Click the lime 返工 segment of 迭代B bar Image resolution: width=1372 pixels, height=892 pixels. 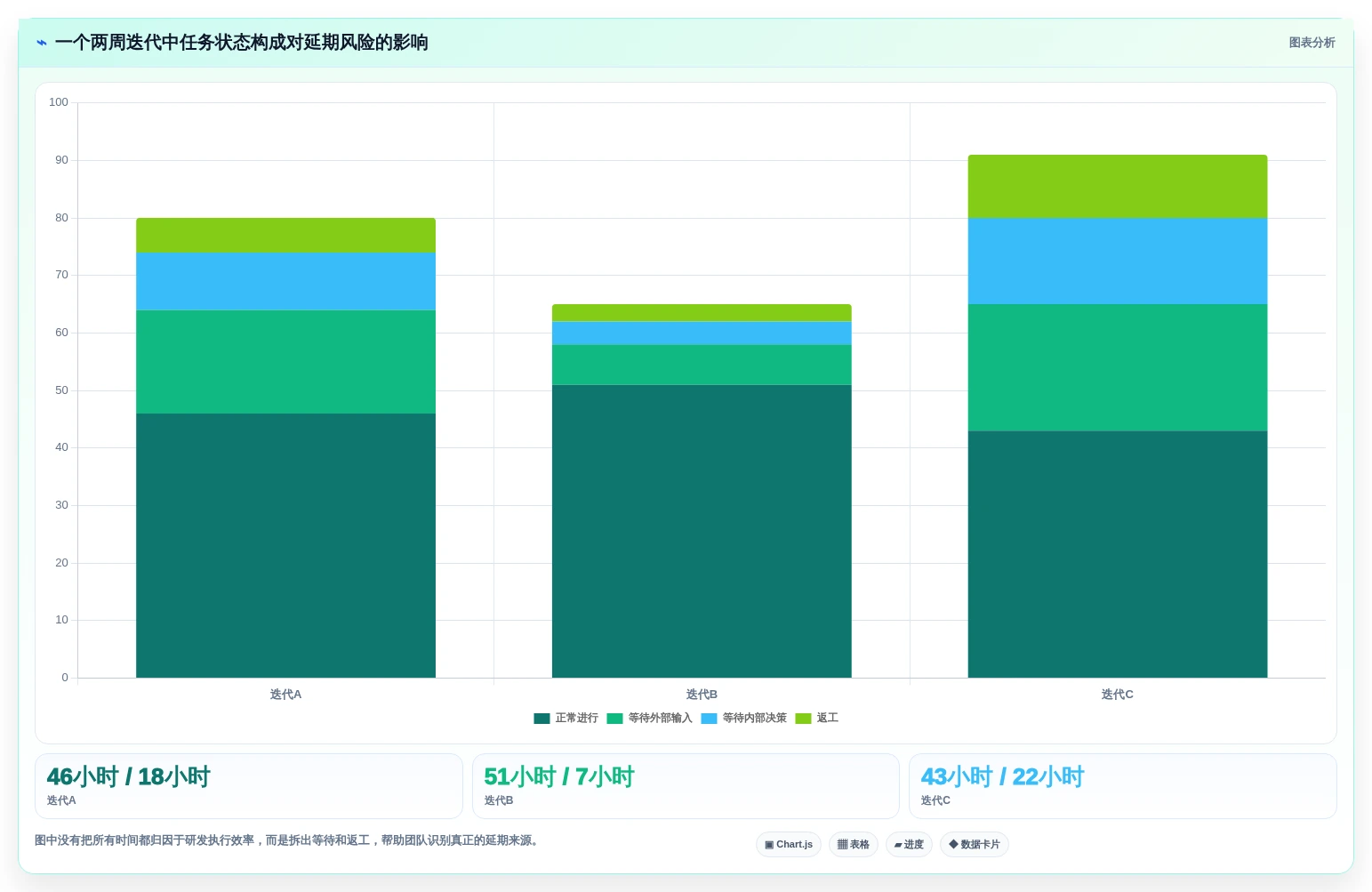[702, 313]
